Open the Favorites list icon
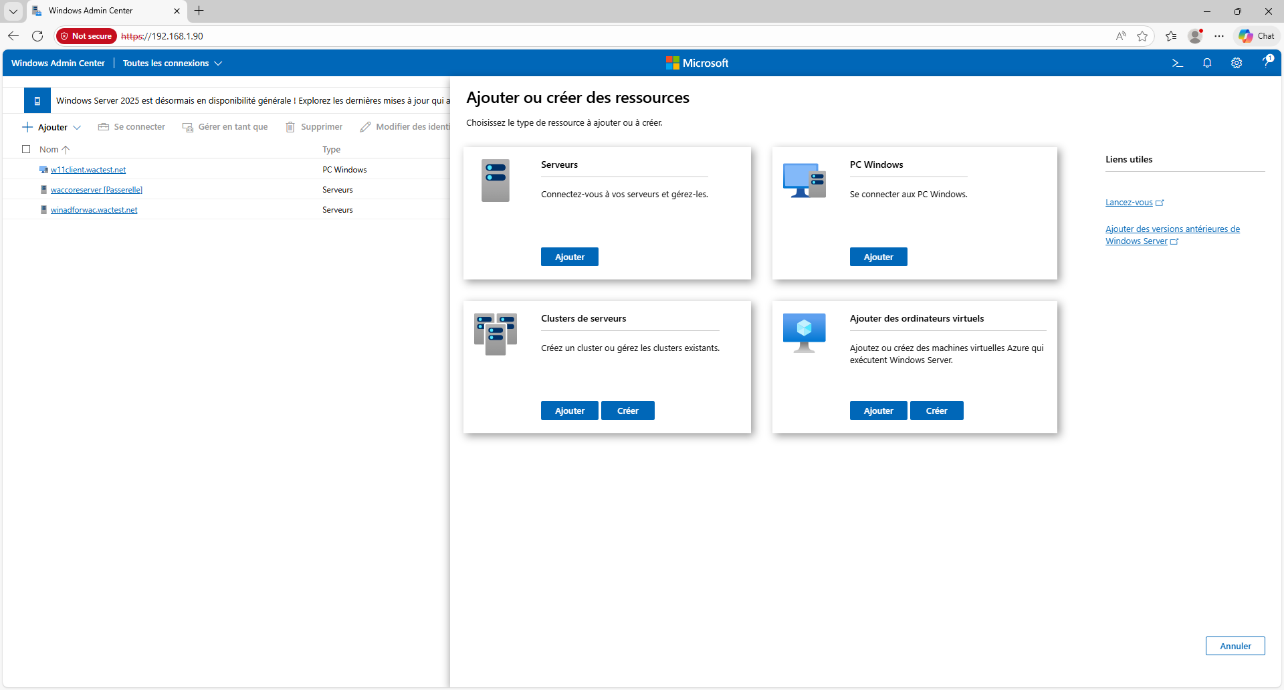This screenshot has height=690, width=1284. [x=1171, y=36]
